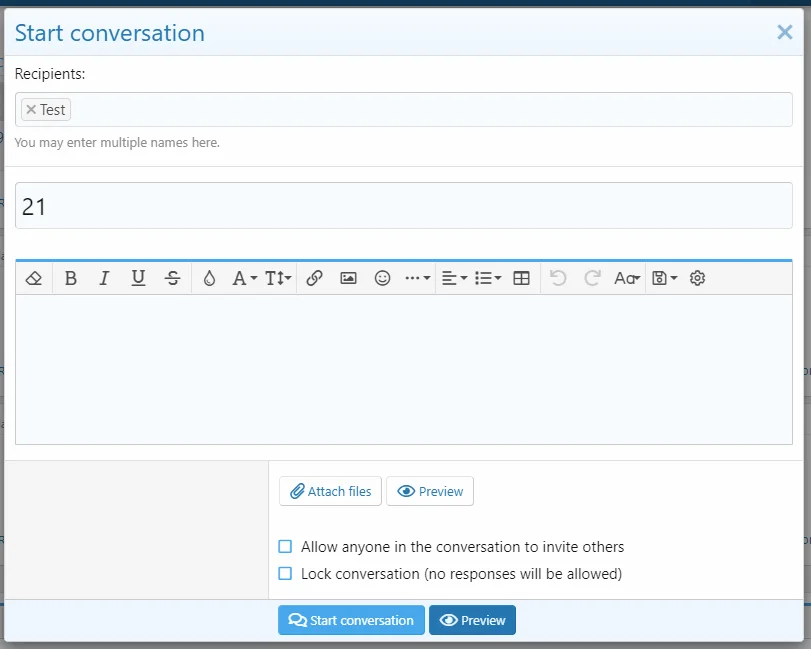Expand the font size dropdown

(x=279, y=279)
